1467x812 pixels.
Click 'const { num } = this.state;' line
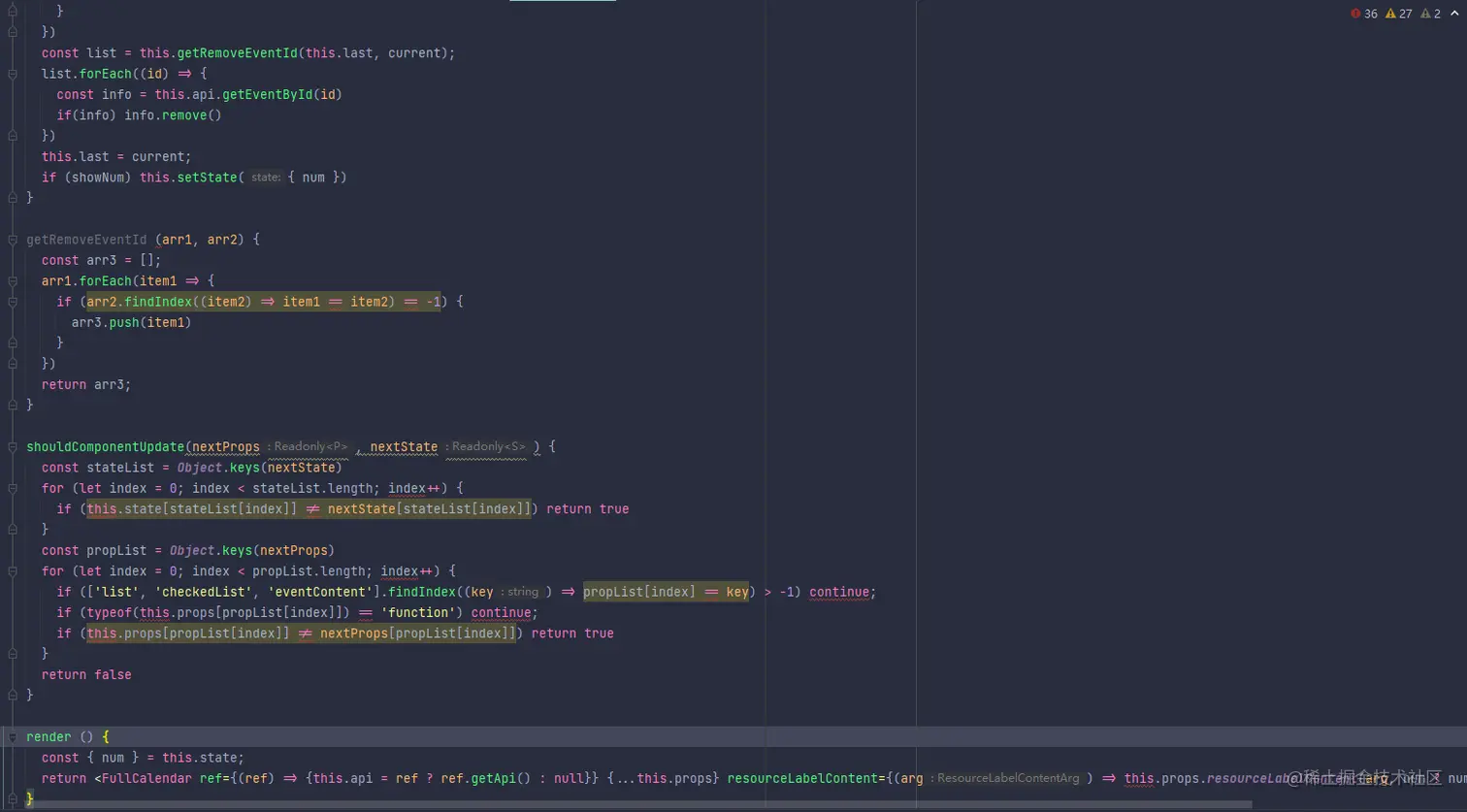coord(143,758)
